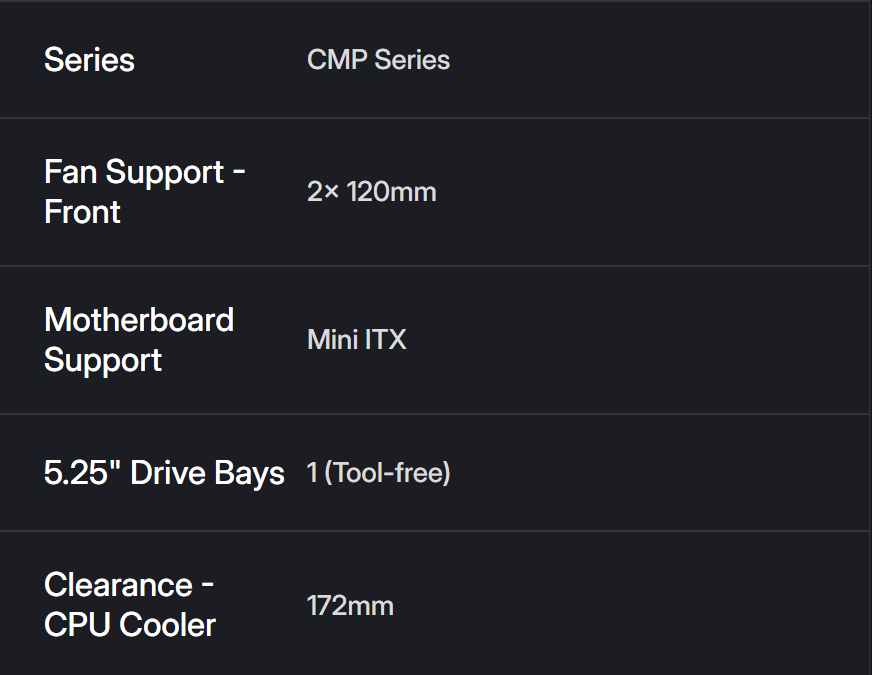872x675 pixels.
Task: Click the word ITX in motherboard value
Action: pyautogui.click(x=386, y=340)
